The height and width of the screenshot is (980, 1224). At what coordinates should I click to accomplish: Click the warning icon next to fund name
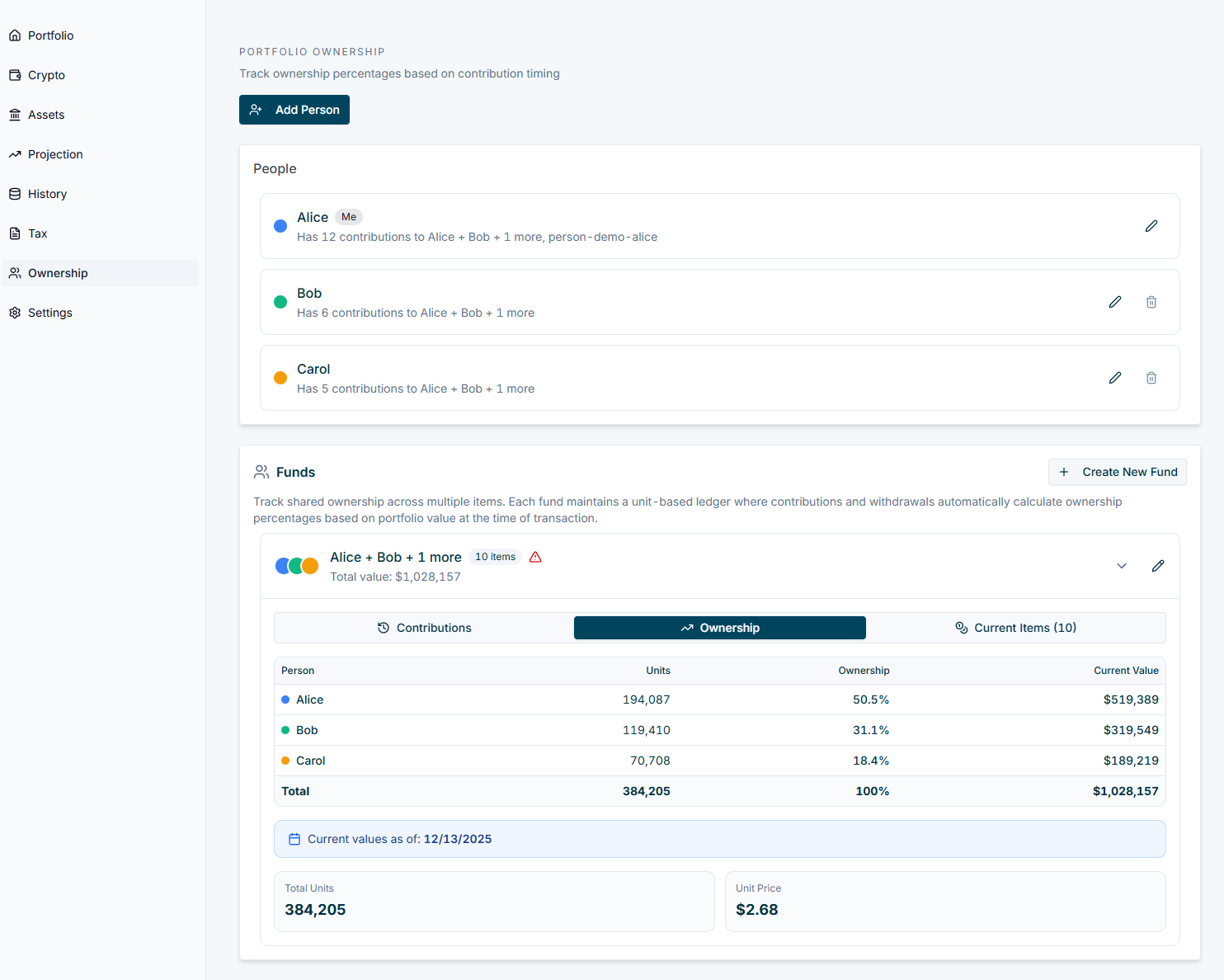coord(534,557)
